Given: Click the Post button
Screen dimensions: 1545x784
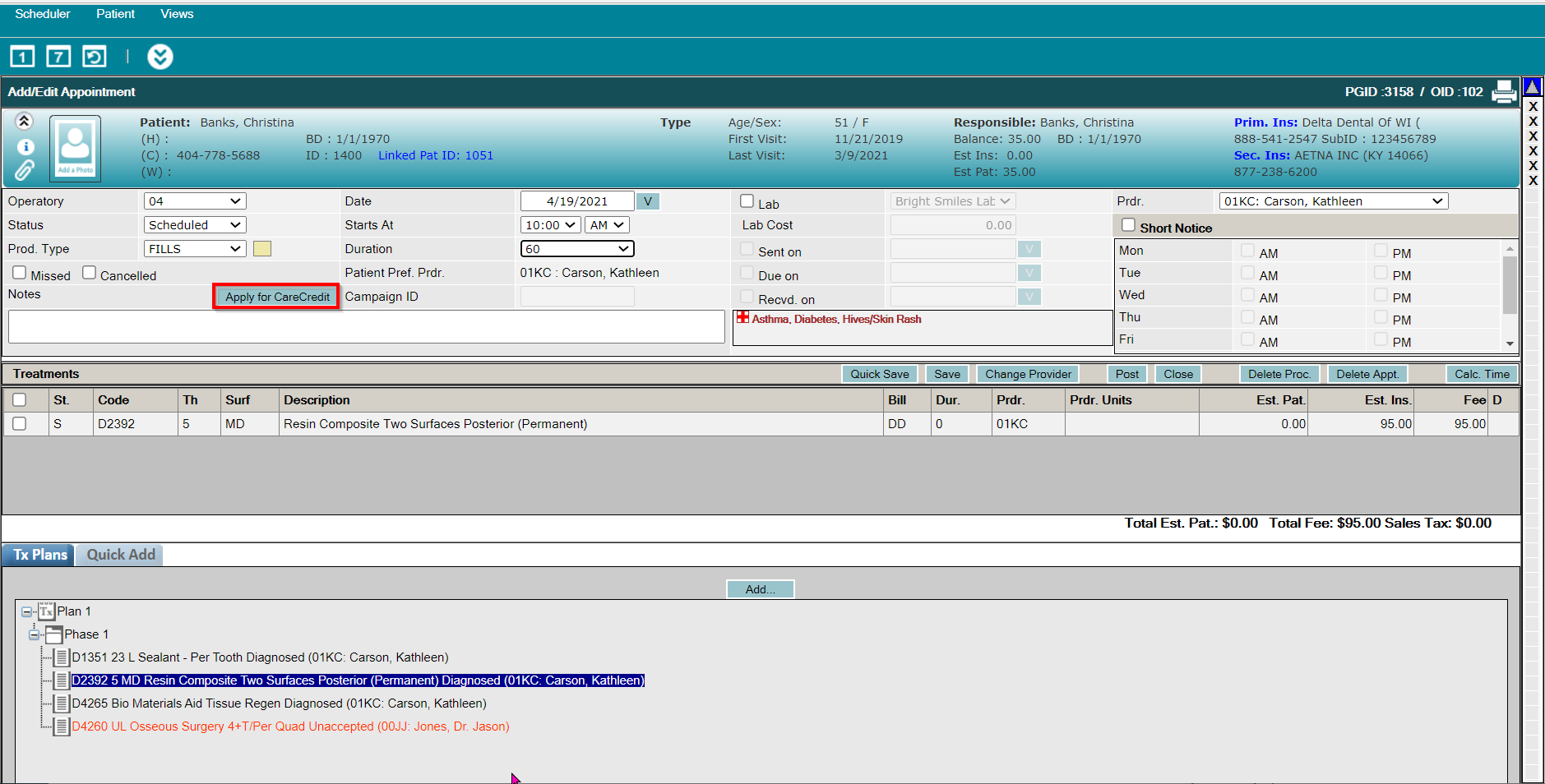Looking at the screenshot, I should click(1127, 374).
